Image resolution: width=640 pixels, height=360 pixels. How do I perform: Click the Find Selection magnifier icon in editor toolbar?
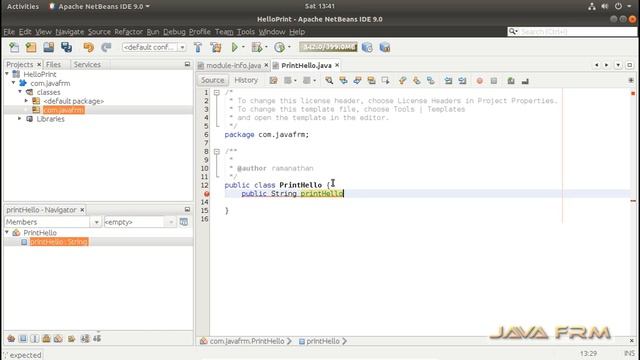click(x=329, y=81)
